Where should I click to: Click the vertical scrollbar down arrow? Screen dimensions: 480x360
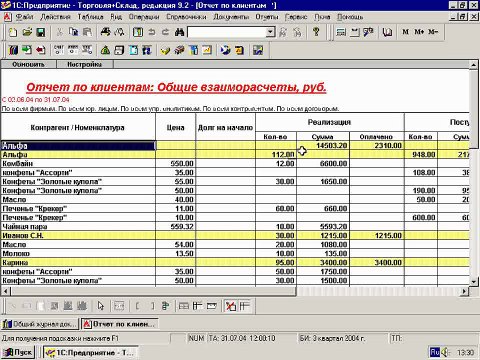point(474,281)
